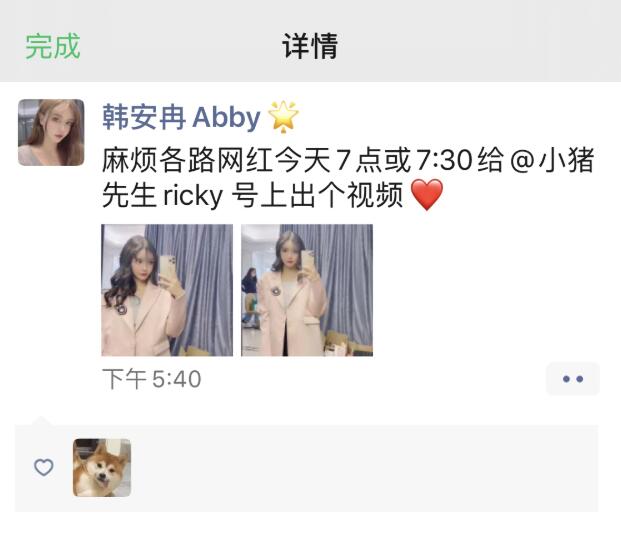Viewport: 621px width, 534px height.
Task: Open 韩安冉 Abby's profile avatar
Action: pyautogui.click(x=51, y=132)
